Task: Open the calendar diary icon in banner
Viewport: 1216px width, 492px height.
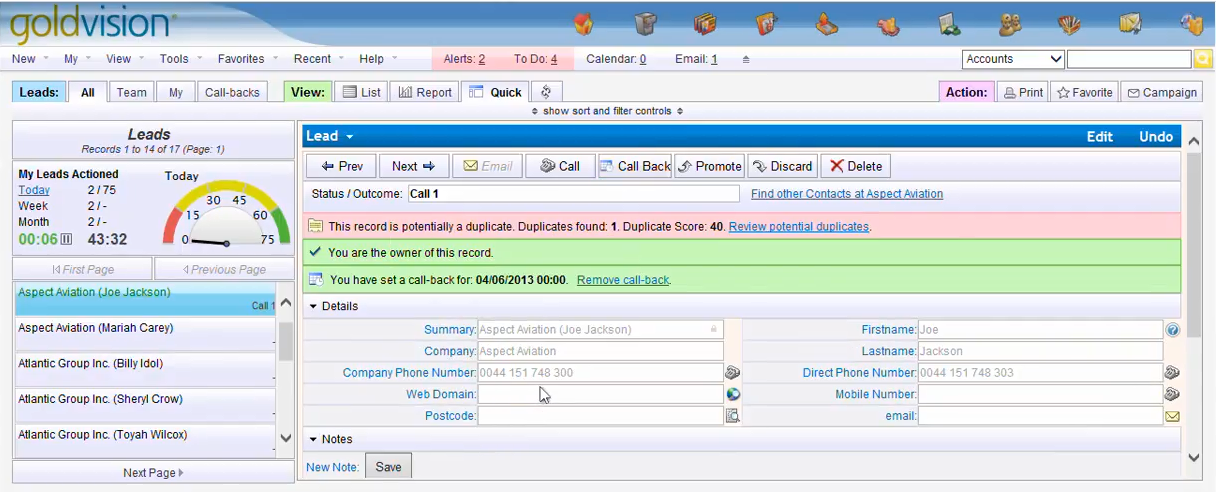Action: [x=767, y=24]
